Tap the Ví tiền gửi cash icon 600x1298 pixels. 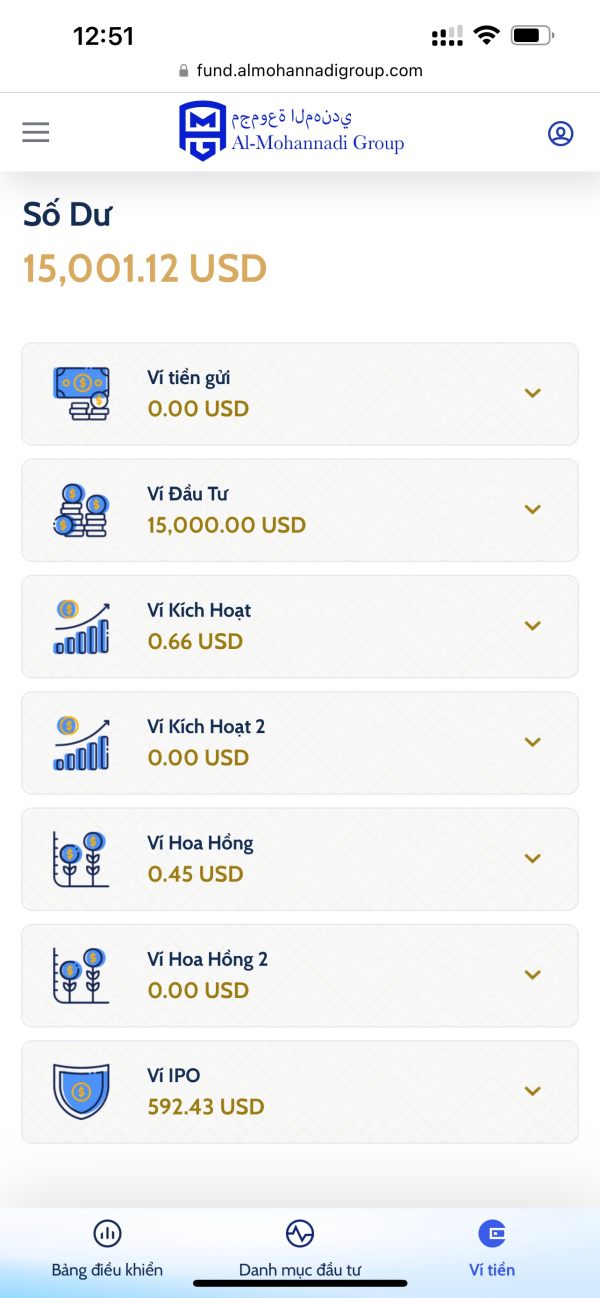pos(81,393)
